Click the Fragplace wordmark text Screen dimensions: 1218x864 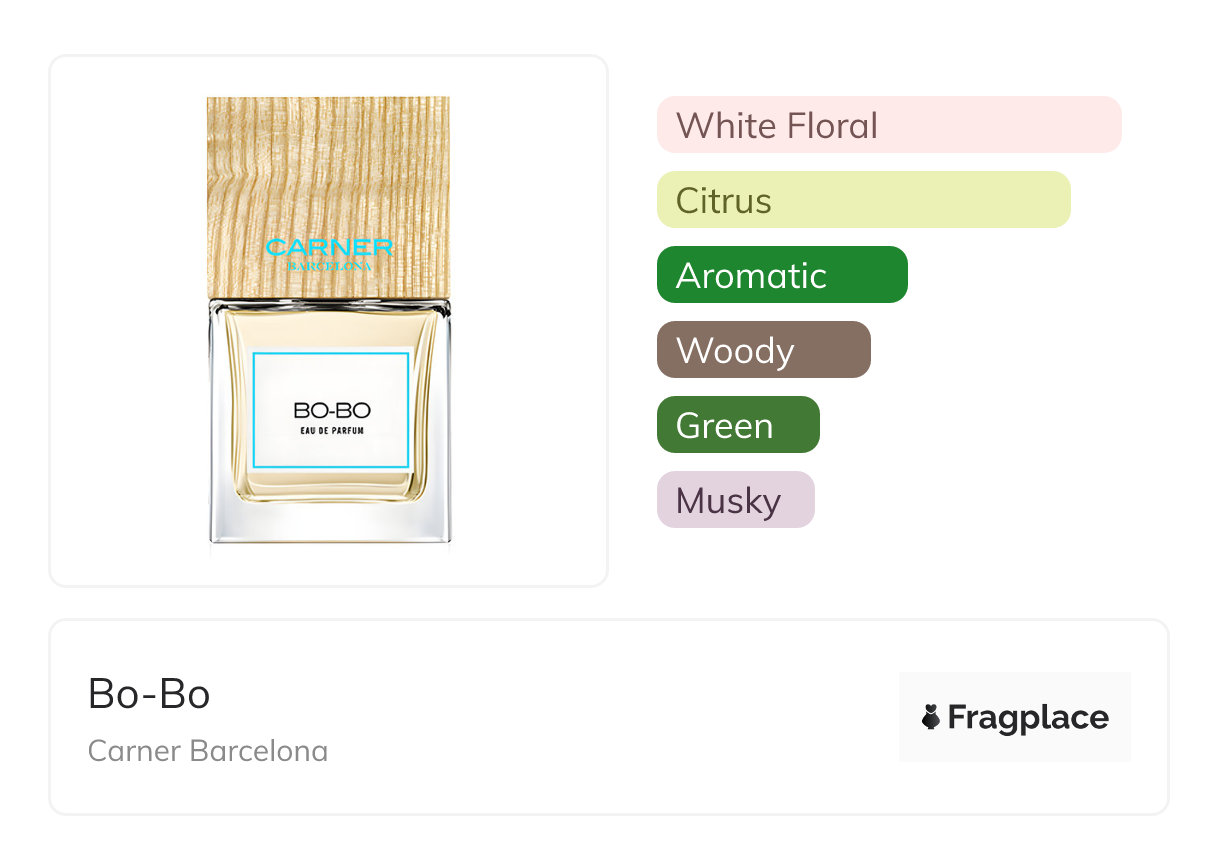click(x=1028, y=717)
